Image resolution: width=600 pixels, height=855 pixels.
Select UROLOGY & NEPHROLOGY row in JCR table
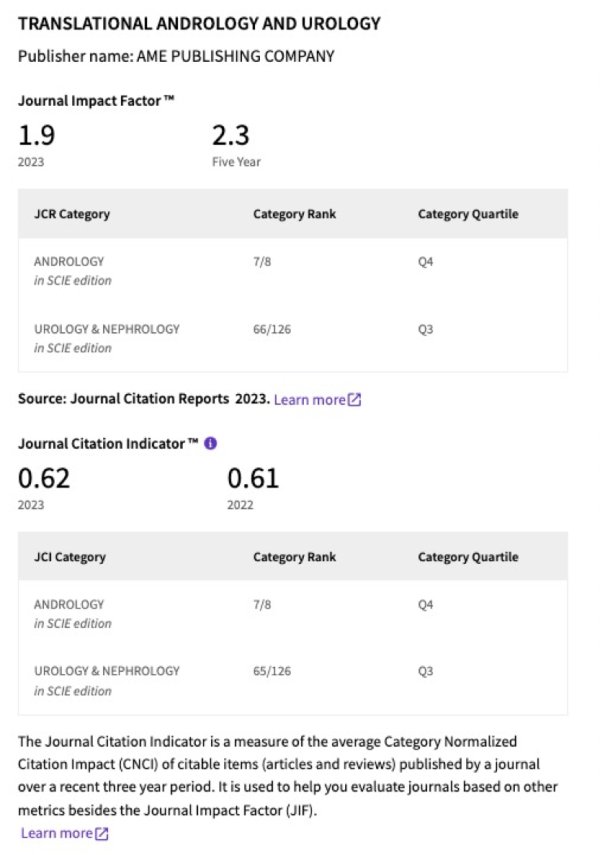point(293,338)
